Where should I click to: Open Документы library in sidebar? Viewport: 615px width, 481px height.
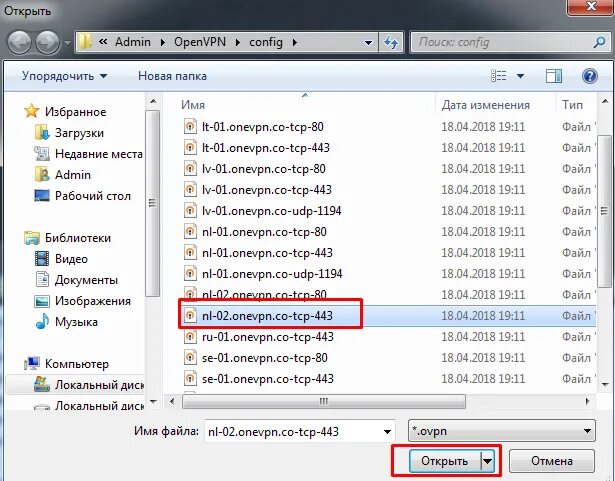click(86, 280)
